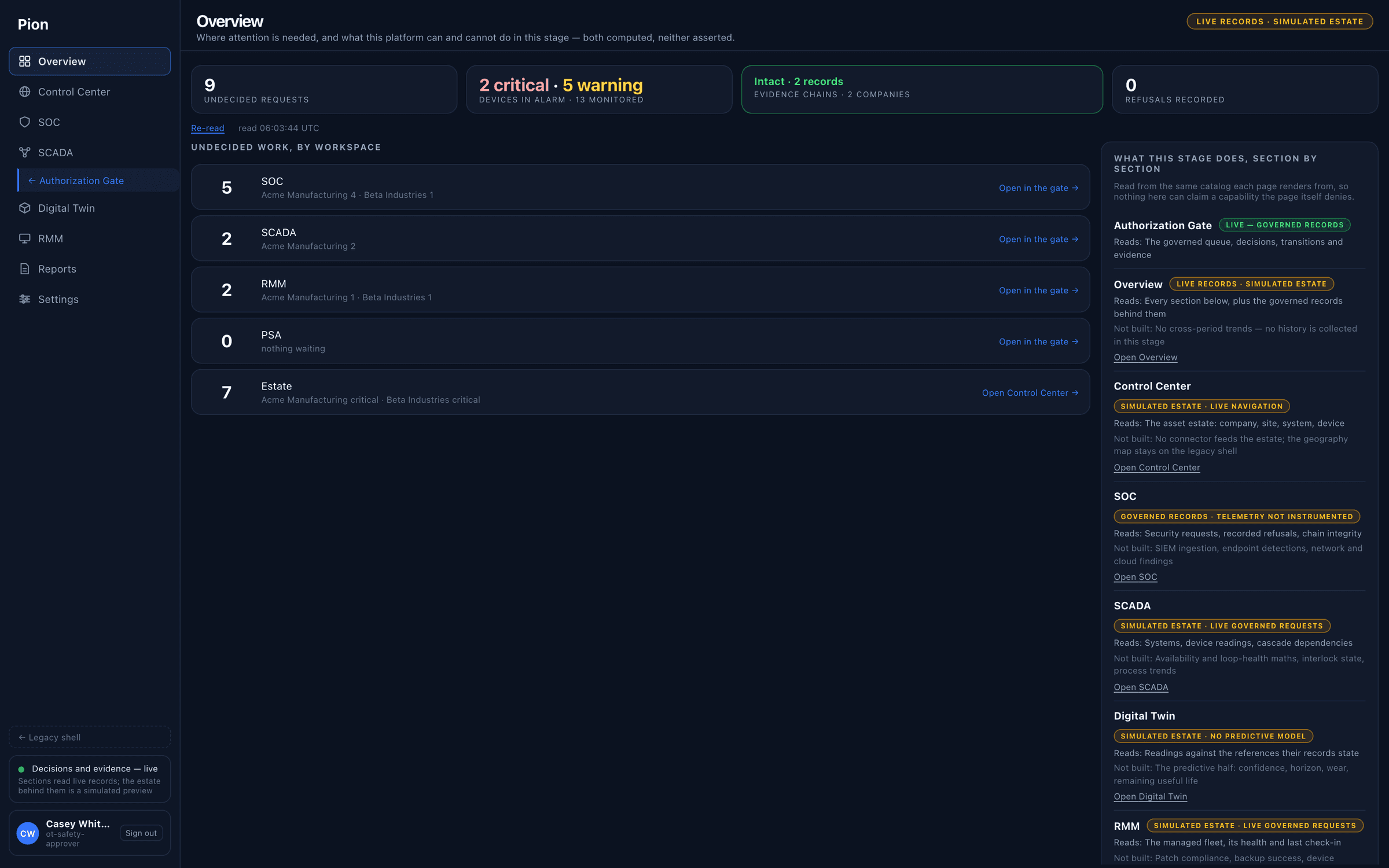Return to the Legacy shell
This screenshot has height=868, width=1389.
90,737
